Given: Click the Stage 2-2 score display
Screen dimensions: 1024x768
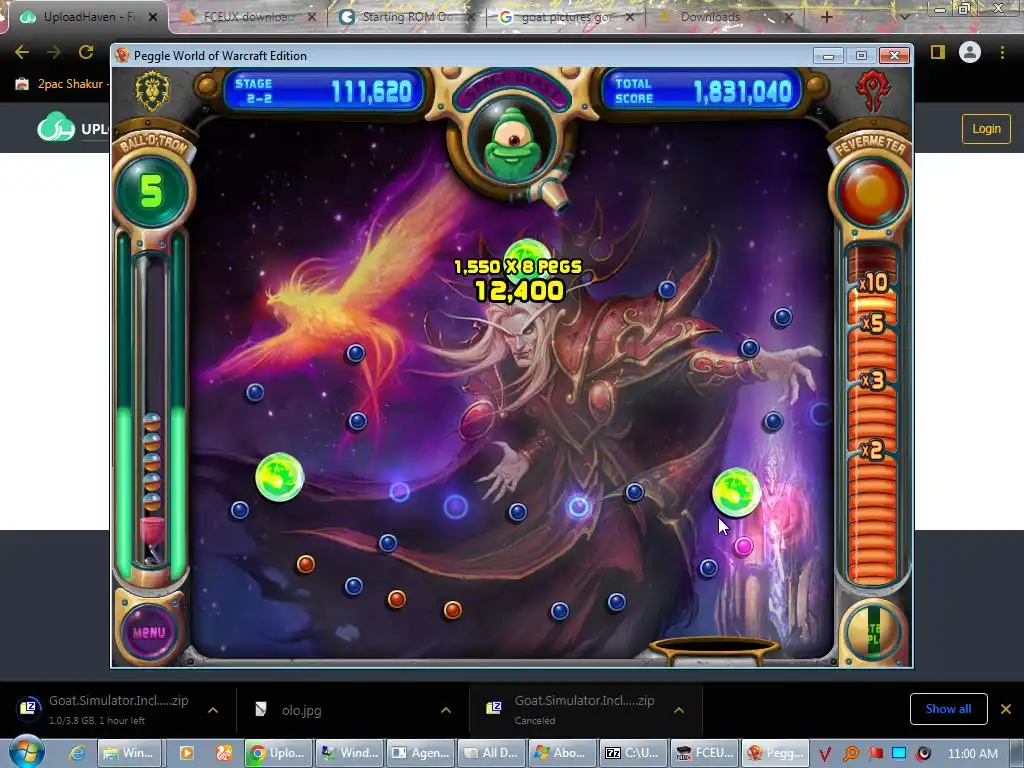Looking at the screenshot, I should pyautogui.click(x=324, y=91).
